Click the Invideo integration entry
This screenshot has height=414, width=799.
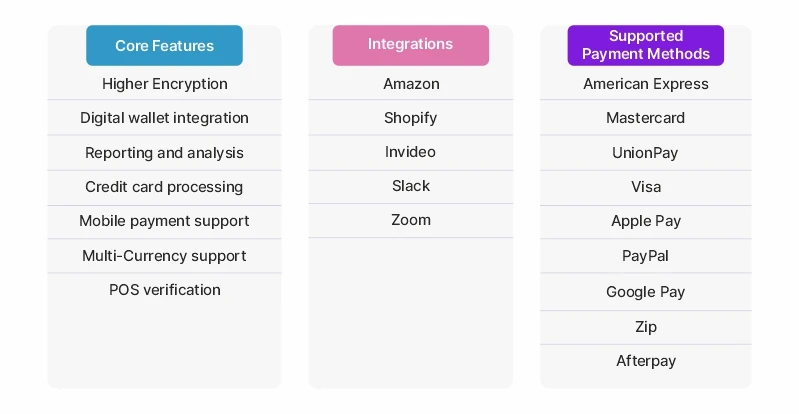point(410,152)
